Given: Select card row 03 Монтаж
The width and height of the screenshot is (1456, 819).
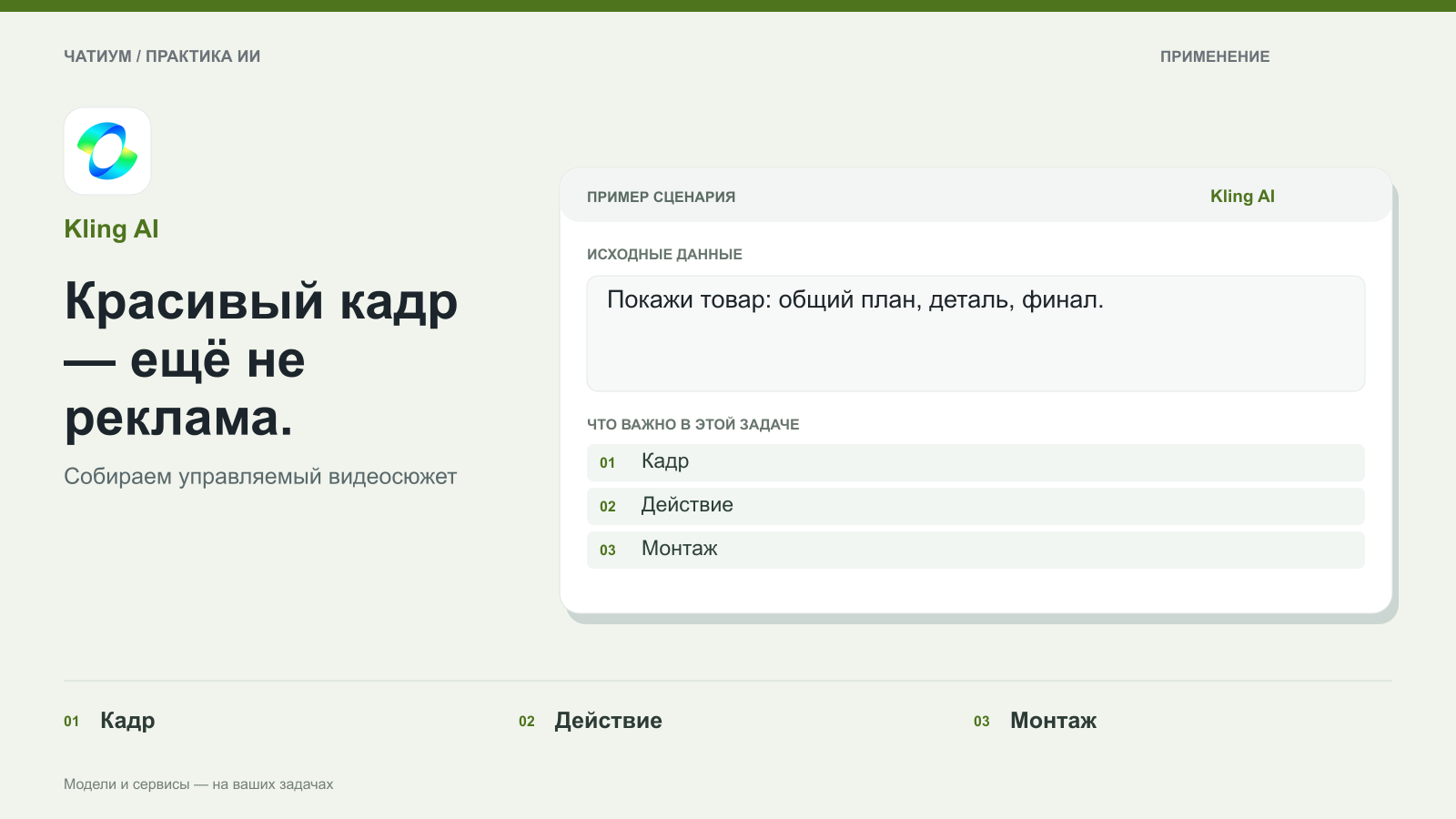Looking at the screenshot, I should pos(976,550).
